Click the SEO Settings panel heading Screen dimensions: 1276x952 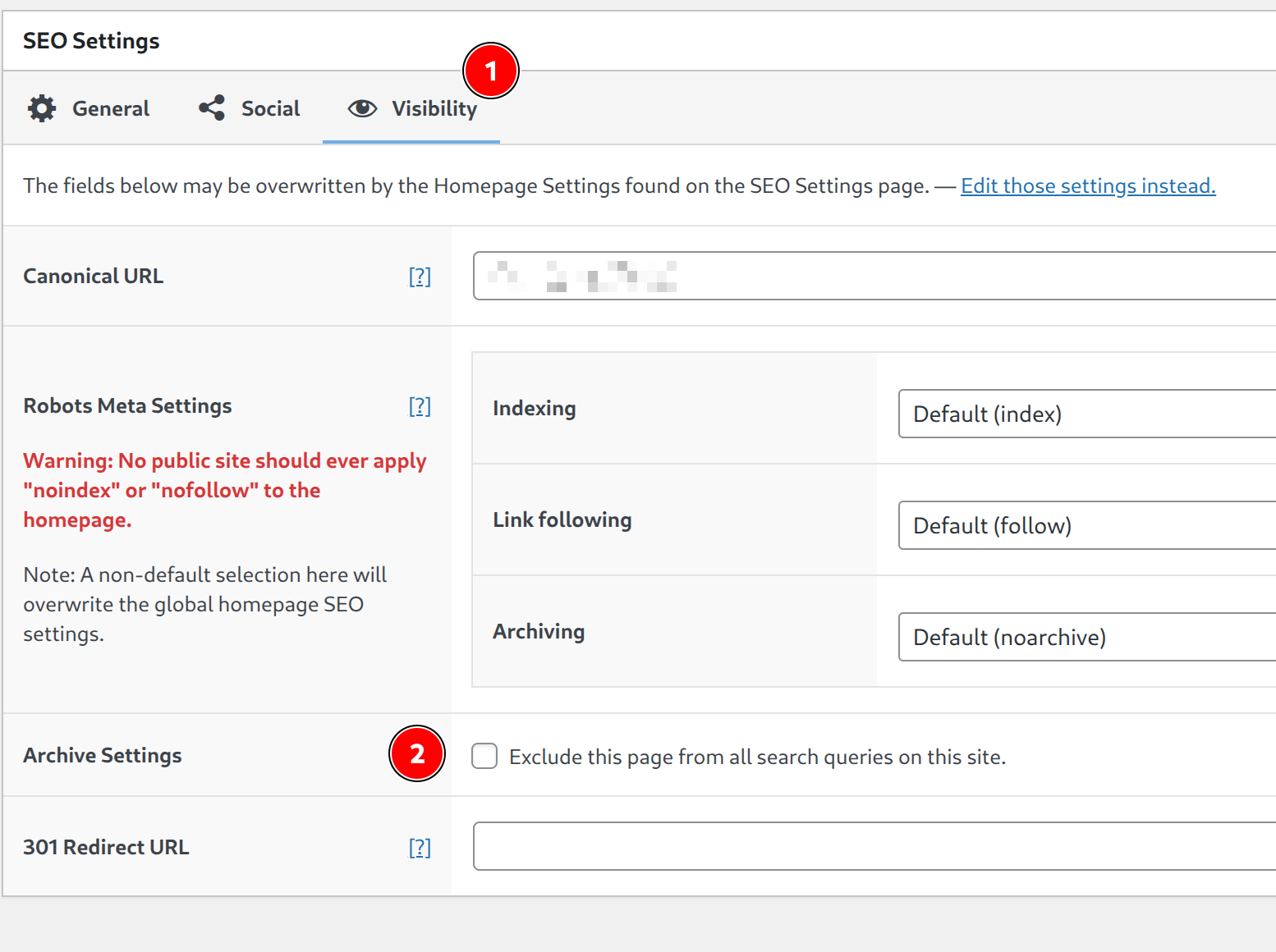point(91,41)
